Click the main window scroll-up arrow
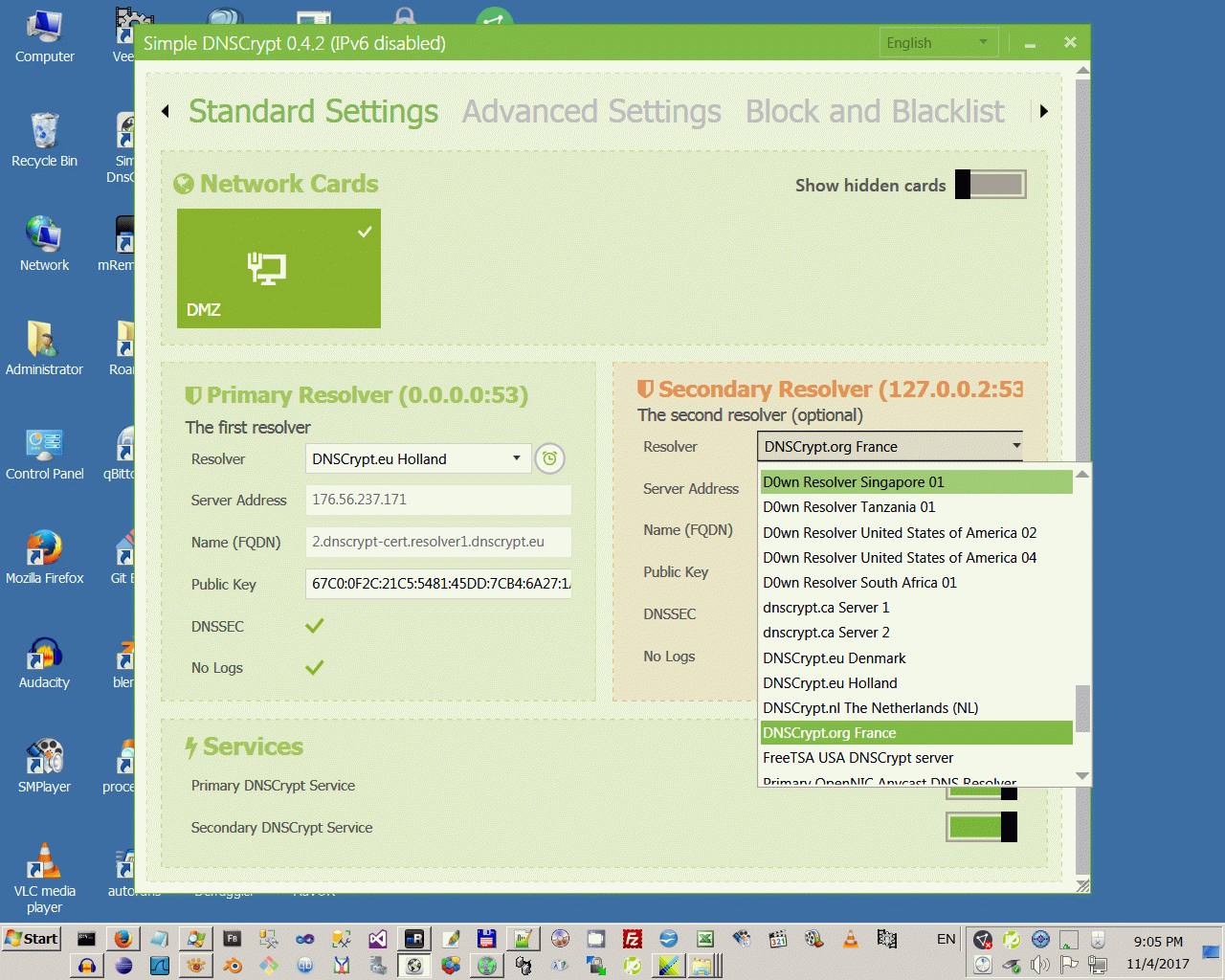Screen dimensions: 1225x980 pos(1082,71)
